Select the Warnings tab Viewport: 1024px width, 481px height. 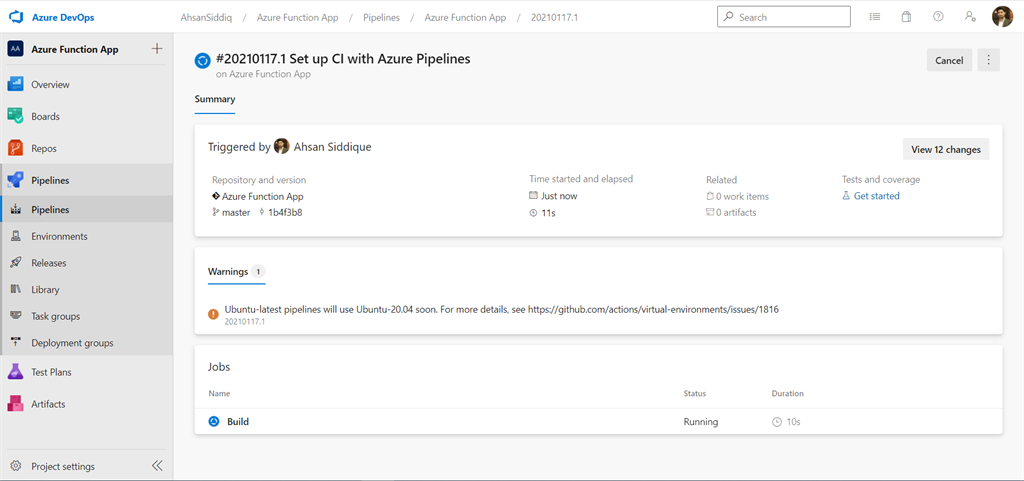coord(236,272)
